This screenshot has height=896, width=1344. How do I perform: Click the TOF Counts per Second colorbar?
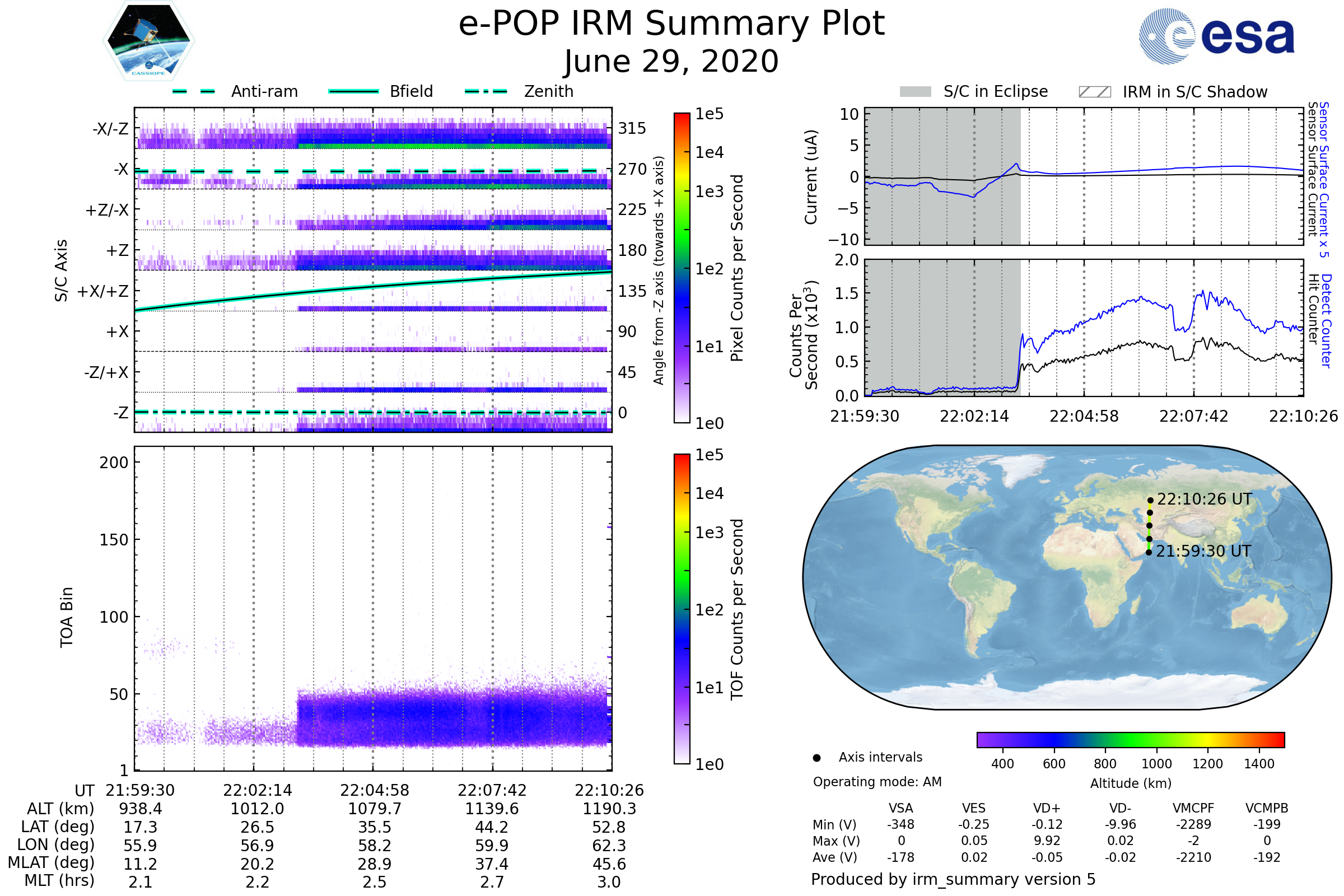(x=682, y=609)
